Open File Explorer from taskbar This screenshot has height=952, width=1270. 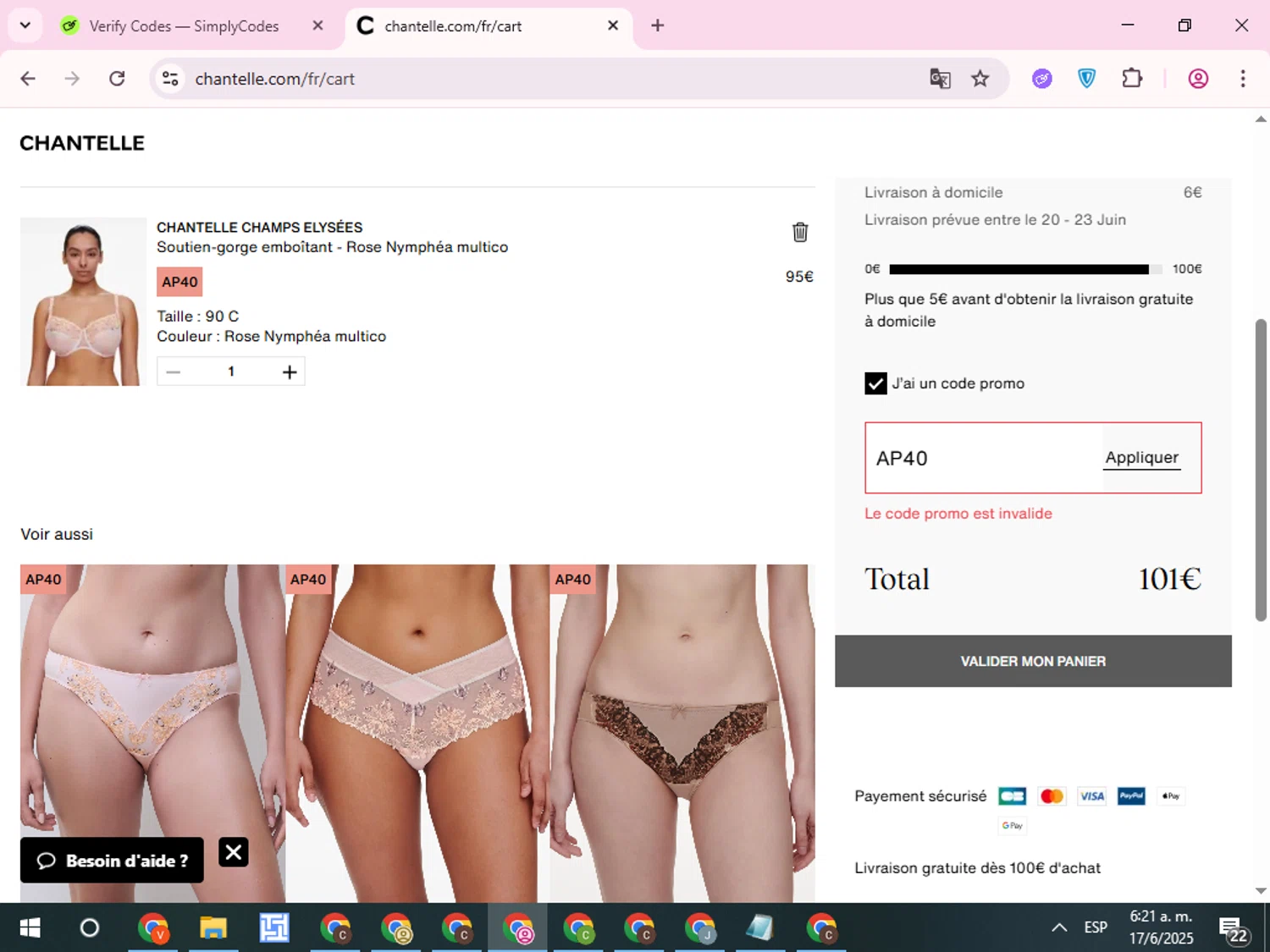(x=213, y=928)
